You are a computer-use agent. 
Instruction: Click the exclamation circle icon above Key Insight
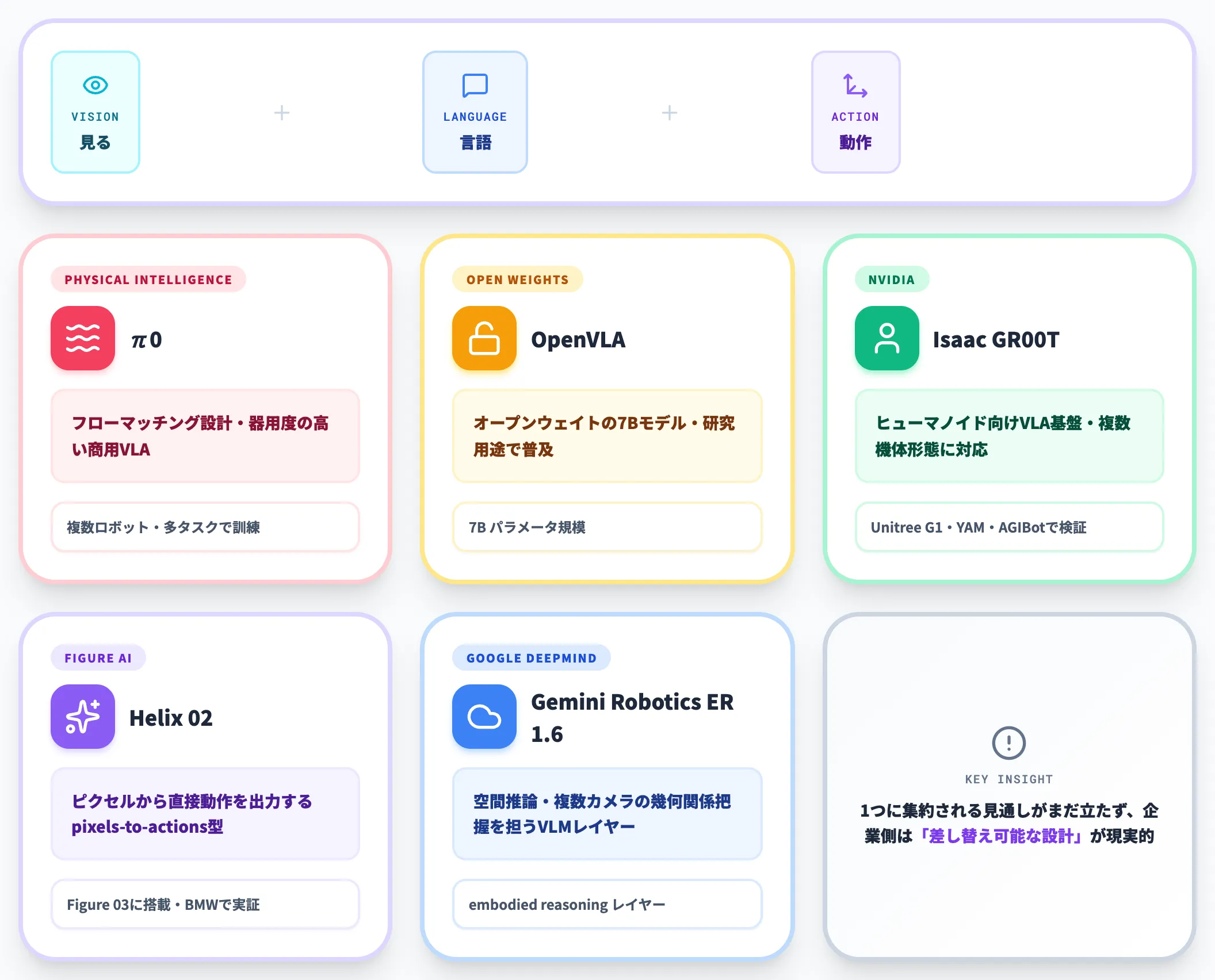[x=1009, y=743]
